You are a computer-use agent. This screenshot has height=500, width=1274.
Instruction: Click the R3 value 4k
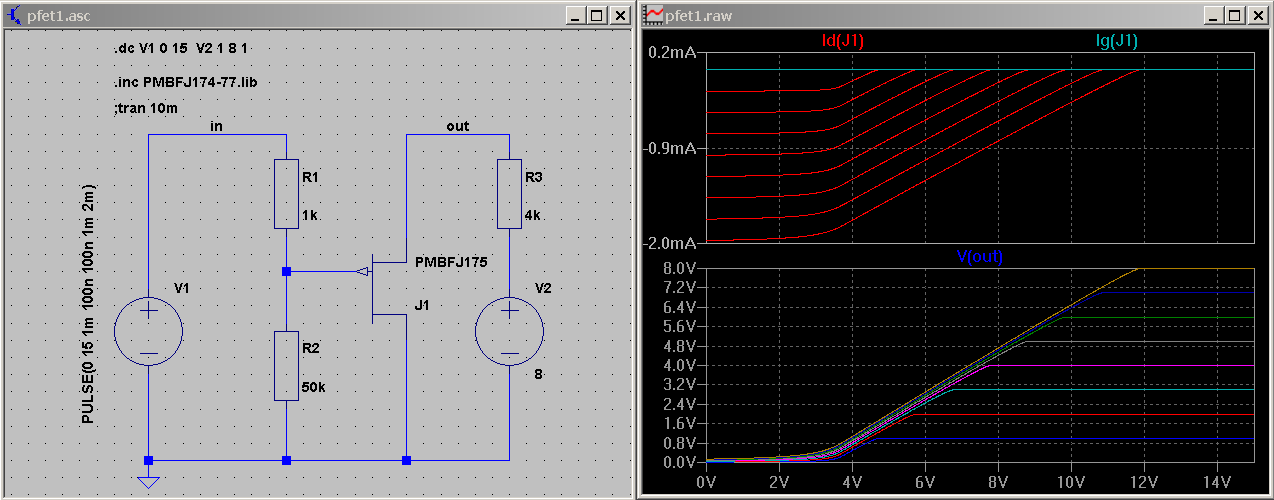(534, 215)
